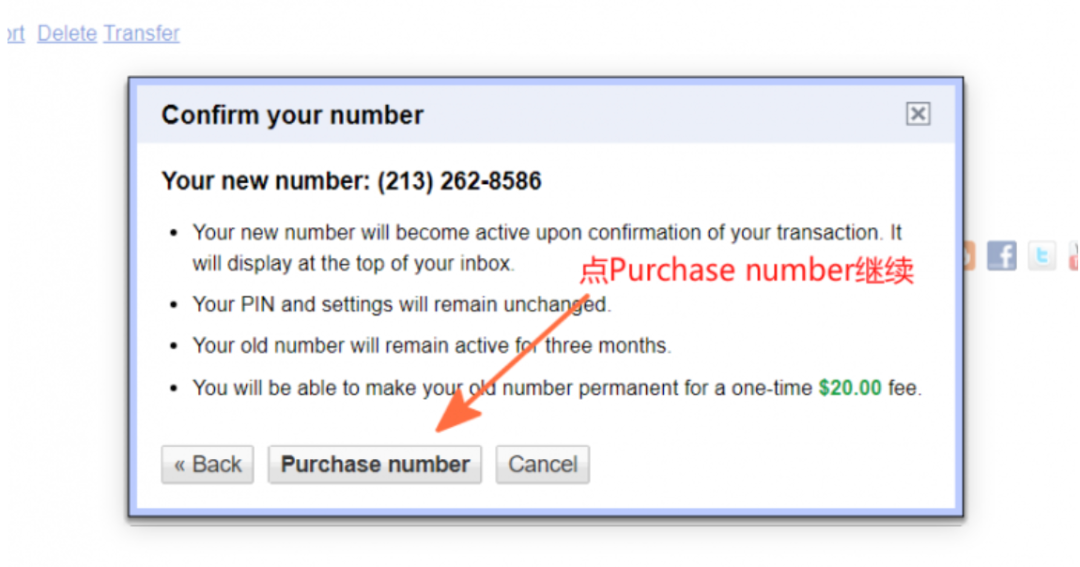Open the Transfer link

pos(141,33)
